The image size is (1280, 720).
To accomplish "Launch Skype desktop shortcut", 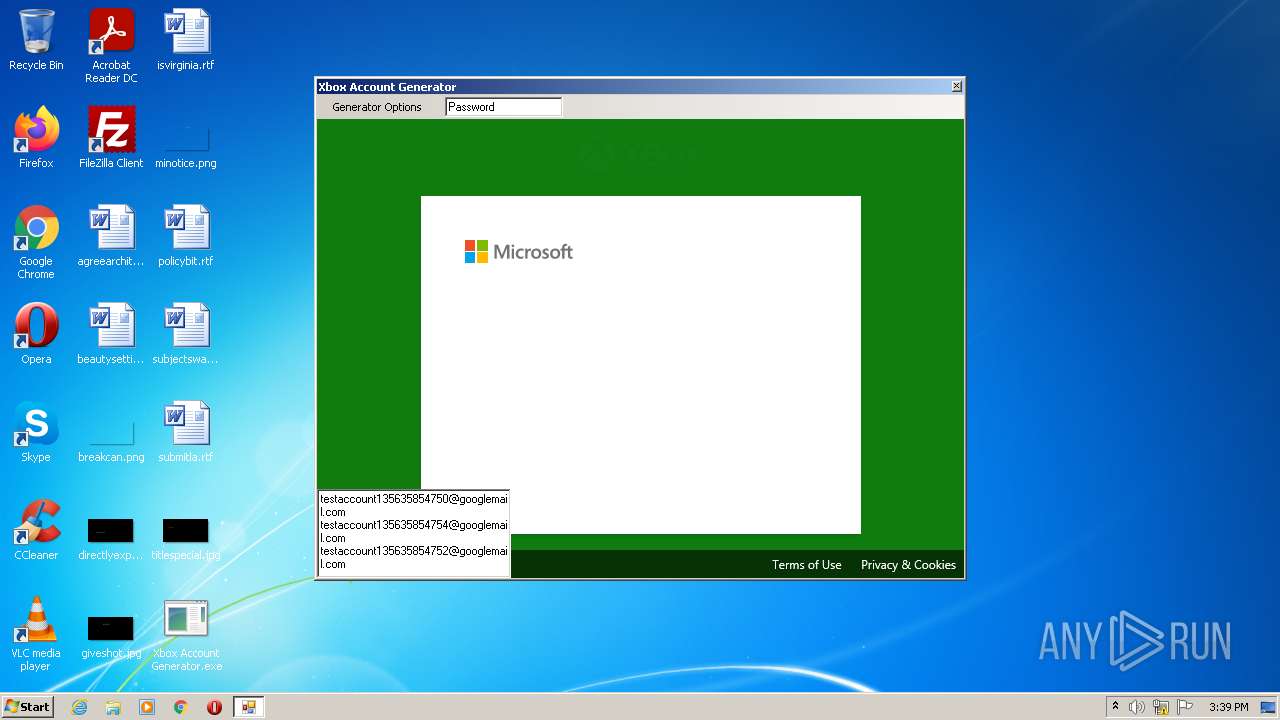I will click(x=36, y=432).
